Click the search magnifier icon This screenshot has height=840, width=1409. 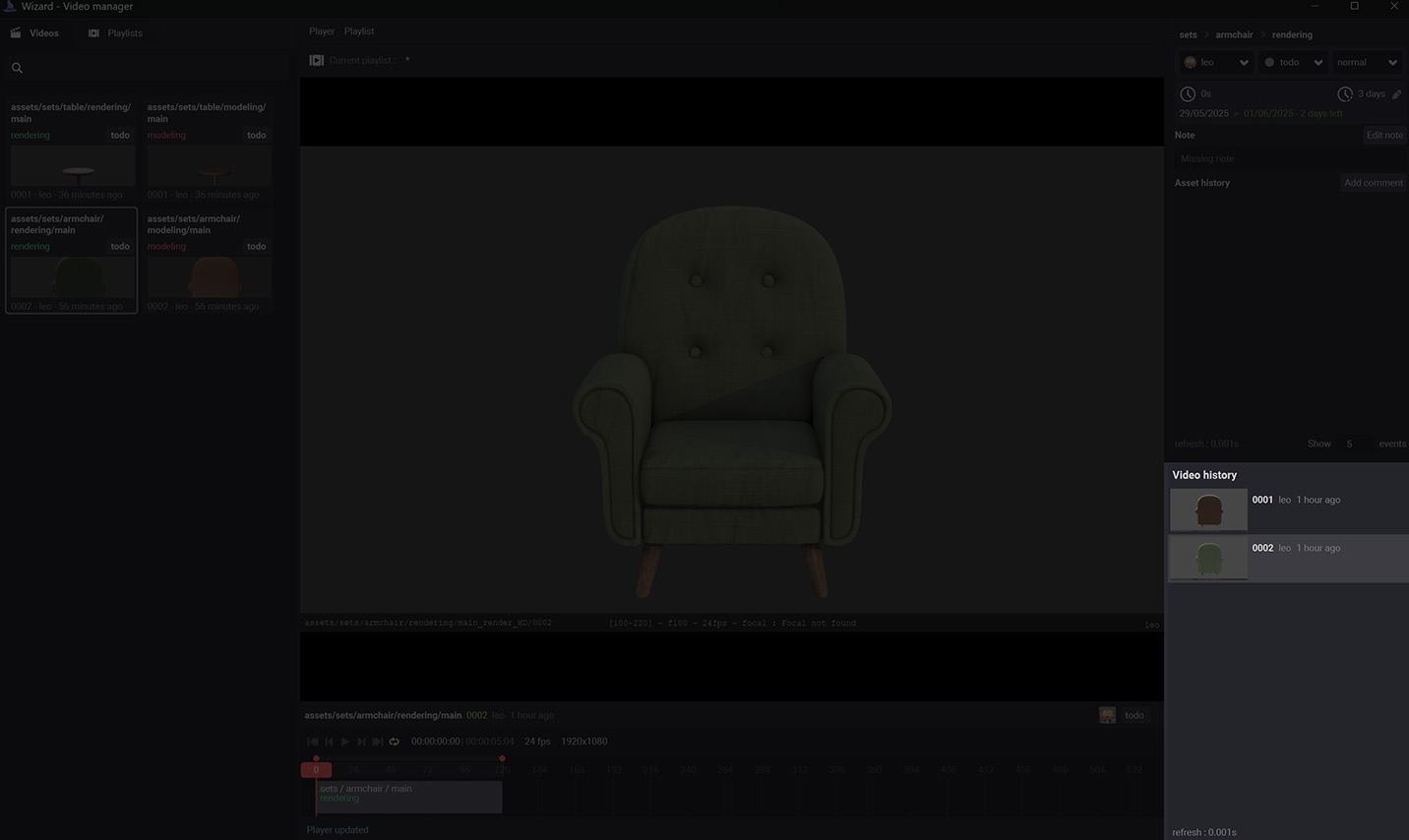[x=17, y=68]
